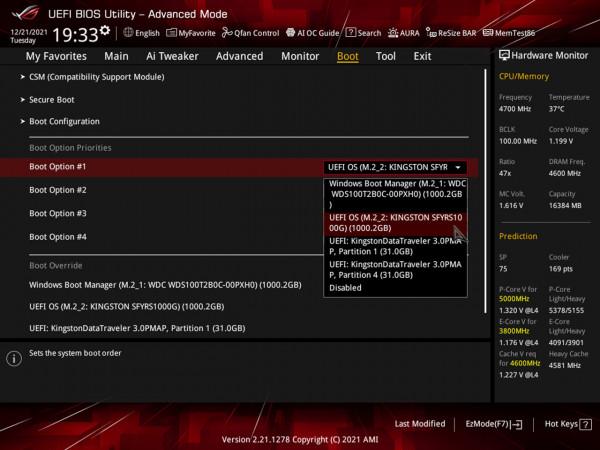Screen dimensions: 600x450
Task: Click the Boot Override heading
Action: point(56,266)
